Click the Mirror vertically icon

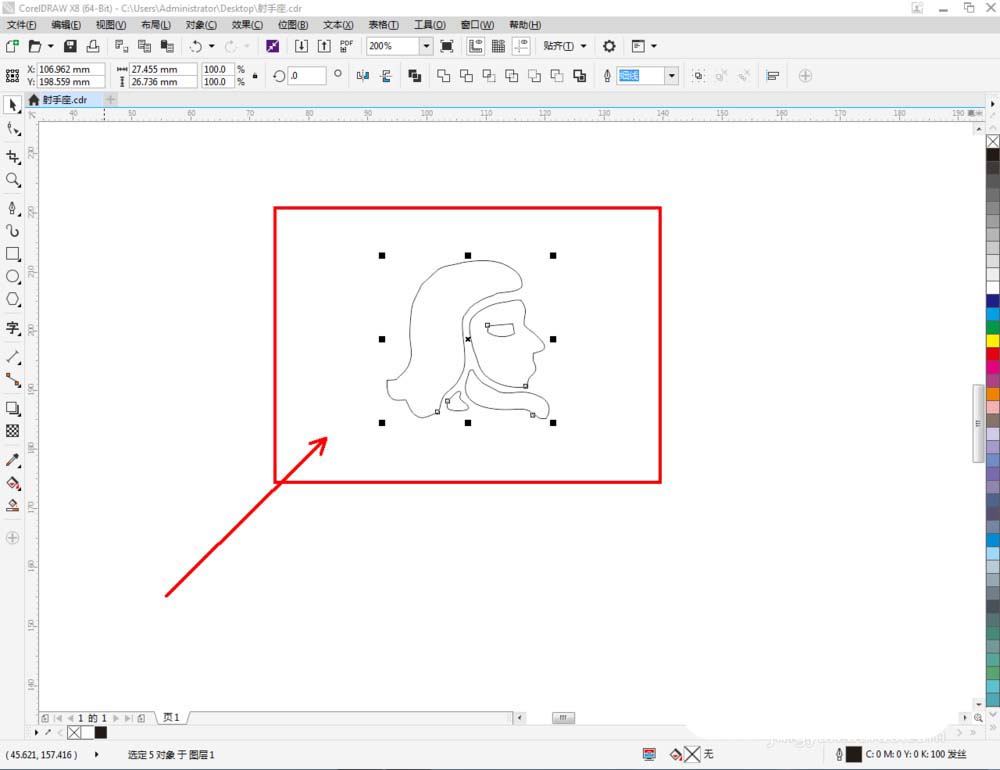coord(386,76)
